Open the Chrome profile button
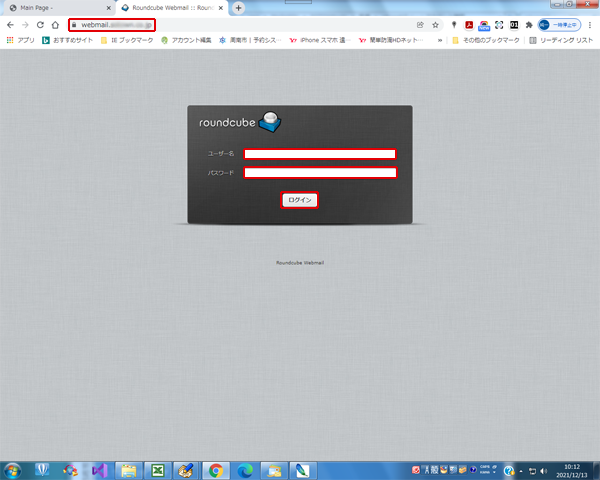 [x=559, y=25]
